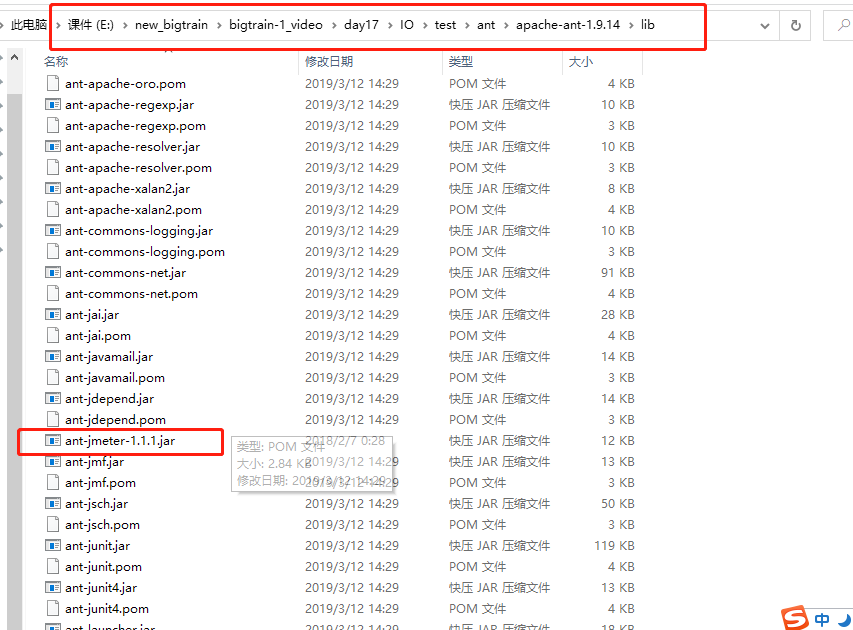853x630 pixels.
Task: Click the 119 KB size of ant-junit.jar
Action: click(x=614, y=546)
